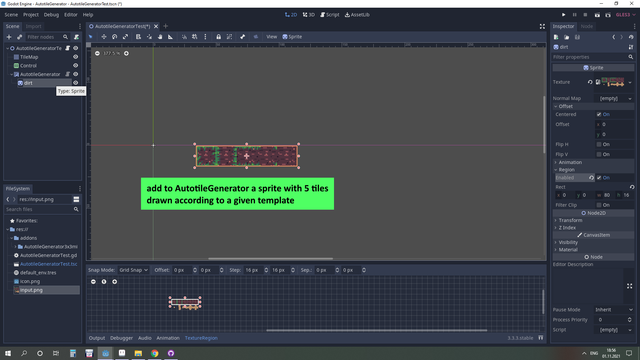Viewport: 640px width, 360px height.
Task: Open Normal Map empty dropdown
Action: coord(615,98)
